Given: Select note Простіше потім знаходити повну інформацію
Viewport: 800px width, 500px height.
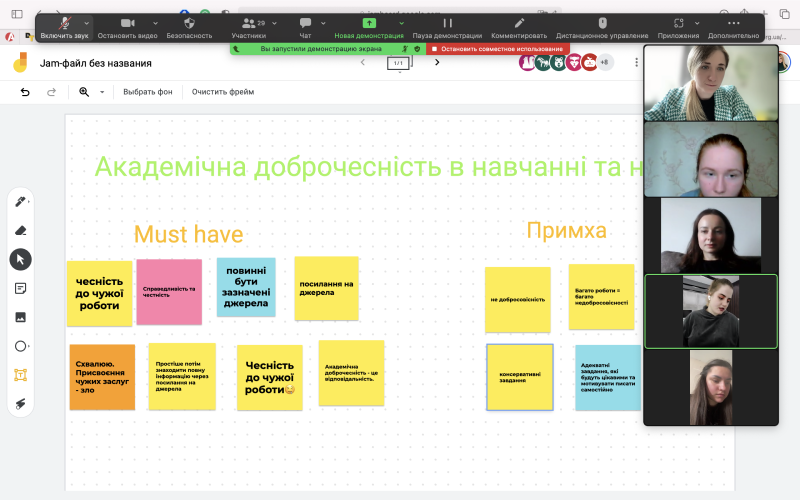Looking at the screenshot, I should tap(182, 377).
